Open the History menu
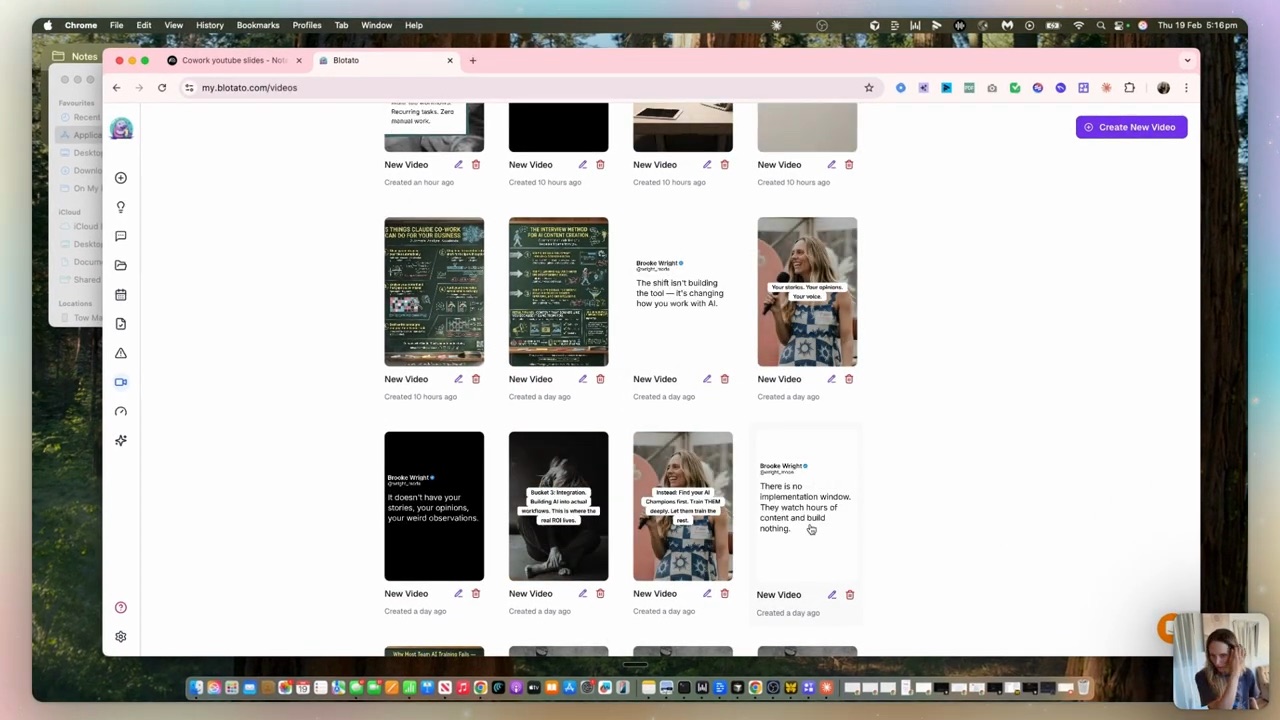 pos(210,25)
